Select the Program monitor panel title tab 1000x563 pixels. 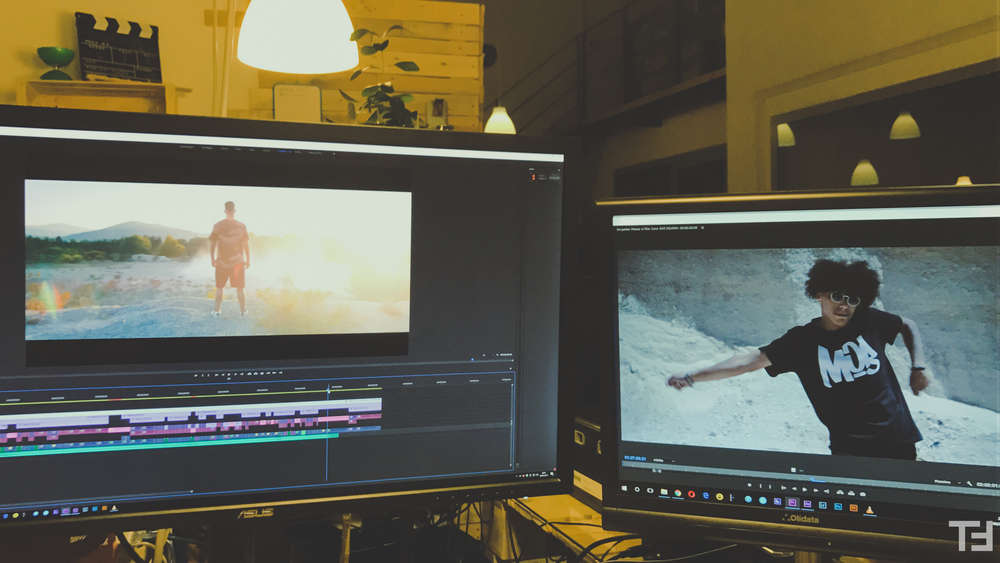point(657,228)
